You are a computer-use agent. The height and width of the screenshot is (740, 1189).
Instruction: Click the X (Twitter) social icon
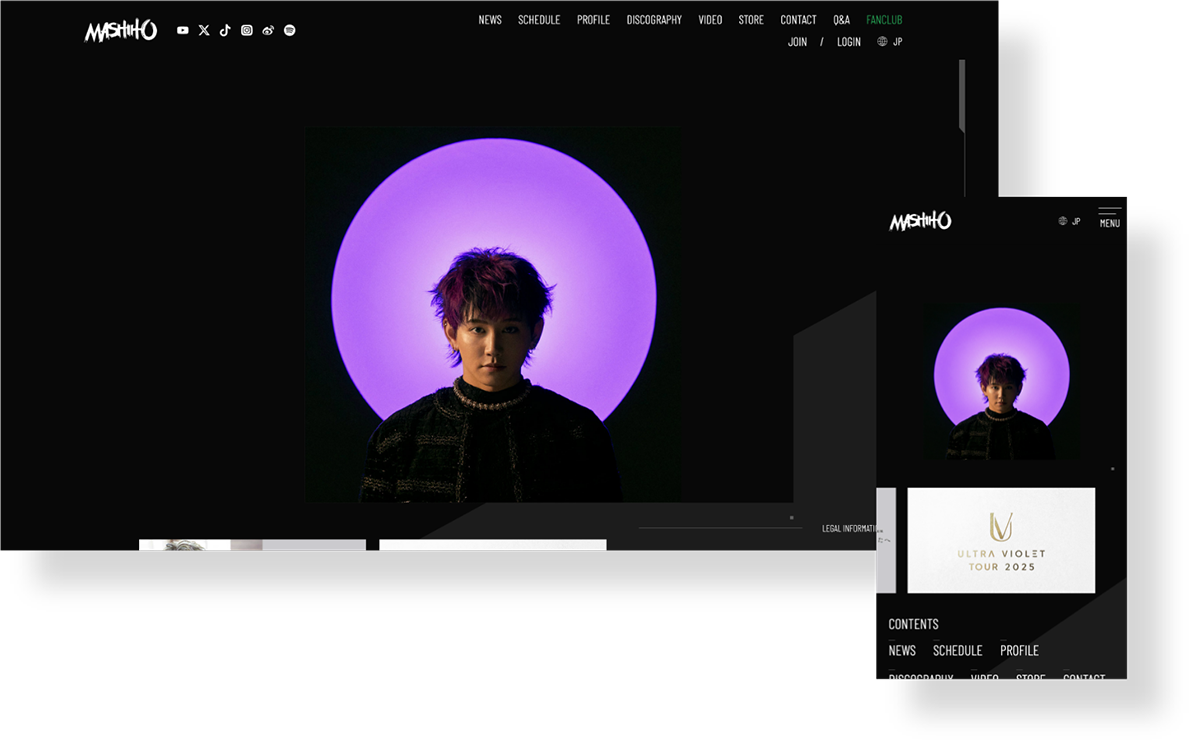point(204,30)
